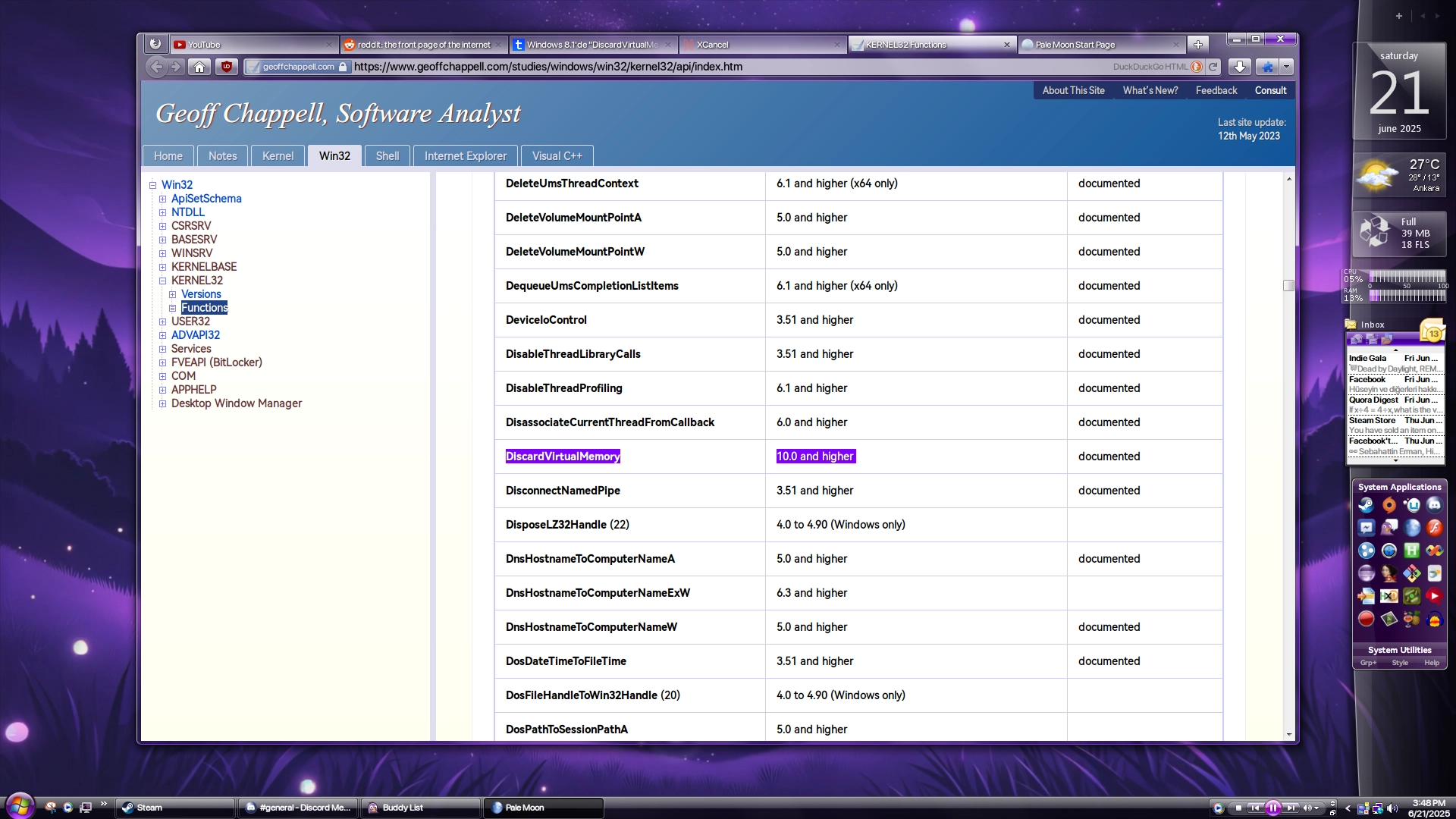Open the About This Site link

point(1073,90)
